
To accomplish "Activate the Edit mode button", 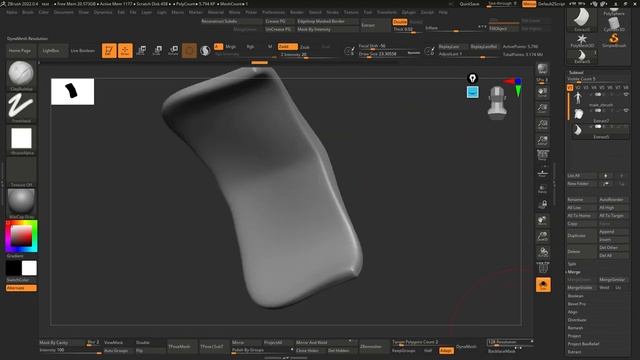I will coord(109,51).
